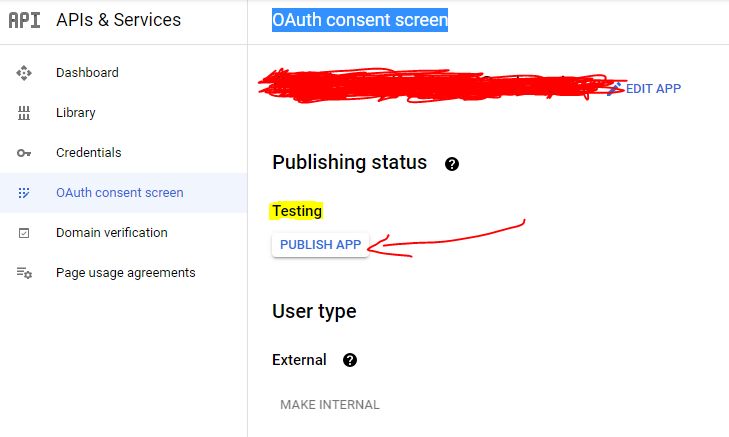Click the Library sidebar icon
The image size is (729, 437).
pos(24,113)
